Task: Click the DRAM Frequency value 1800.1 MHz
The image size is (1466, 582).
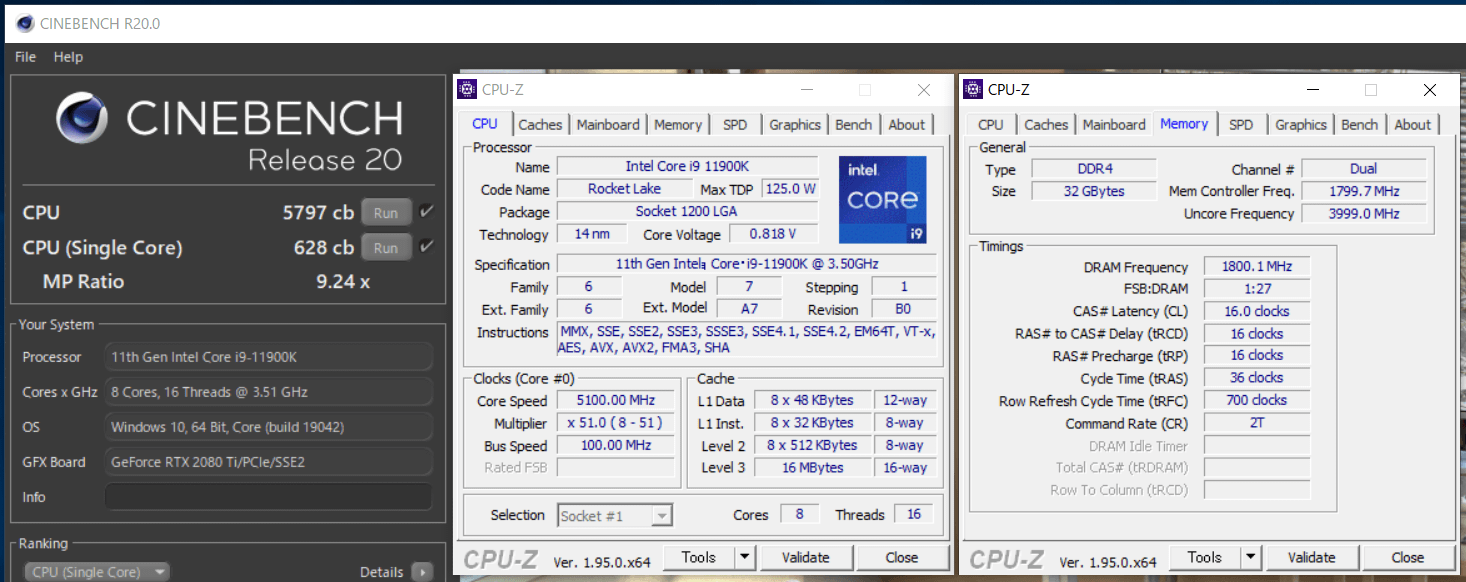Action: pyautogui.click(x=1257, y=267)
